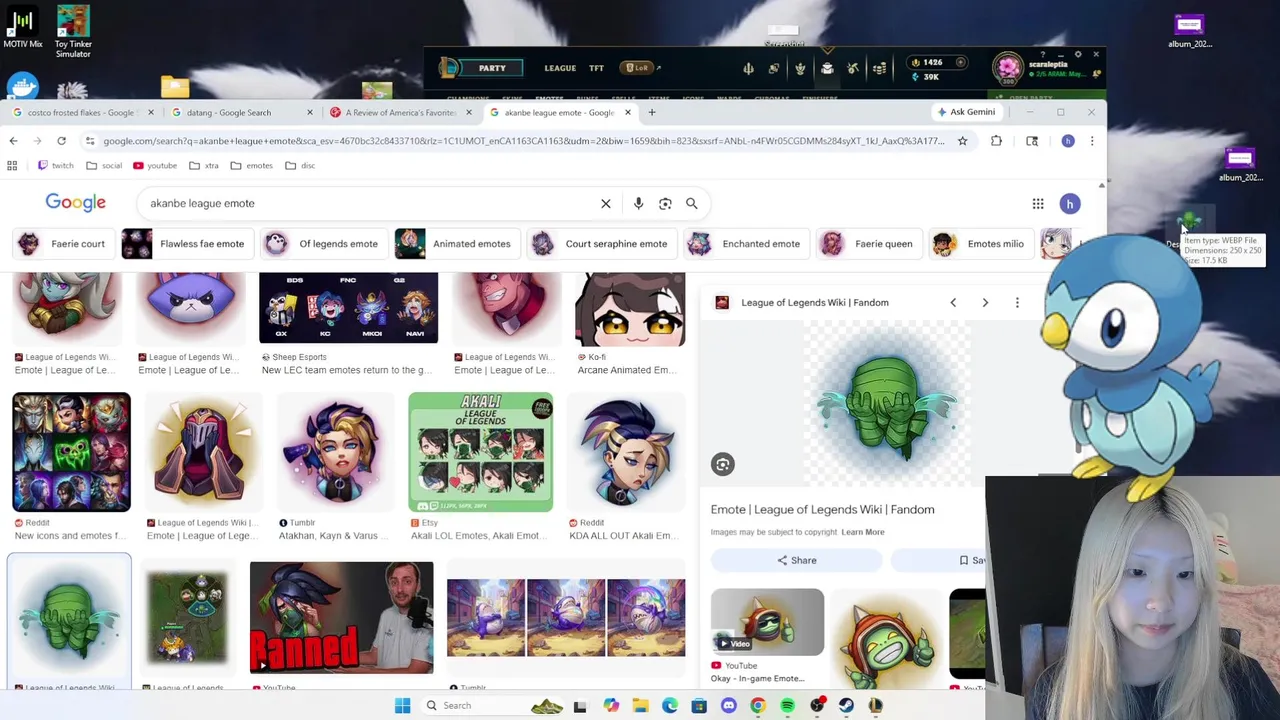The height and width of the screenshot is (720, 1280).
Task: Open 'youtube' bookmark
Action: [x=154, y=165]
